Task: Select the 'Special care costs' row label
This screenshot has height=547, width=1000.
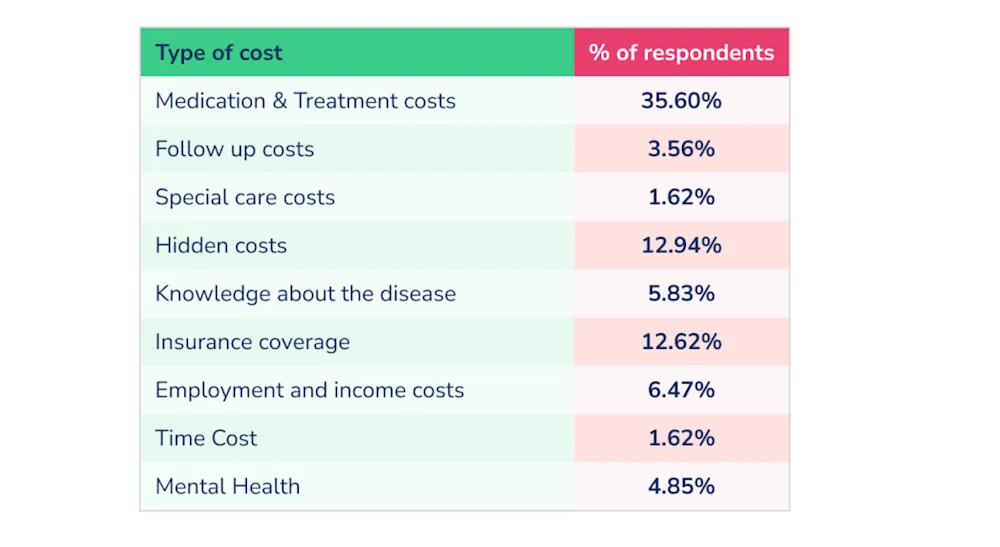Action: [245, 198]
